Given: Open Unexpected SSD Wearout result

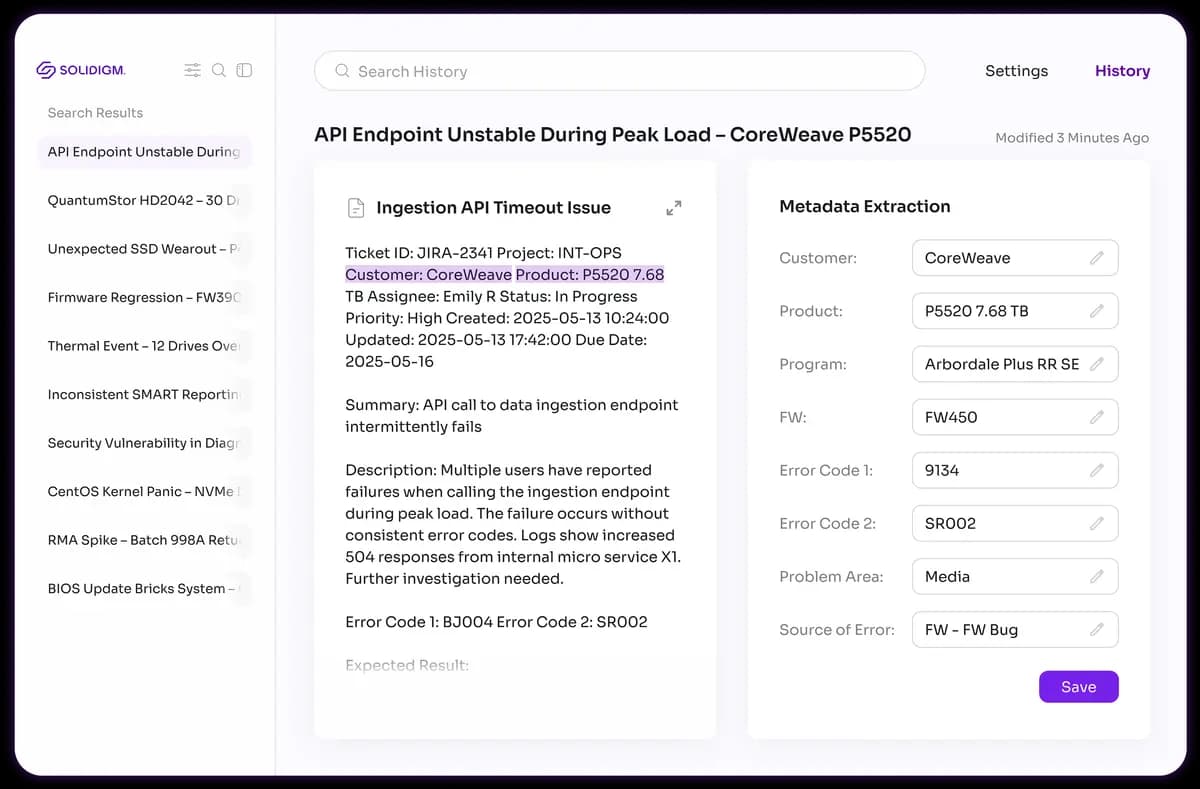Looking at the screenshot, I should [x=146, y=249].
